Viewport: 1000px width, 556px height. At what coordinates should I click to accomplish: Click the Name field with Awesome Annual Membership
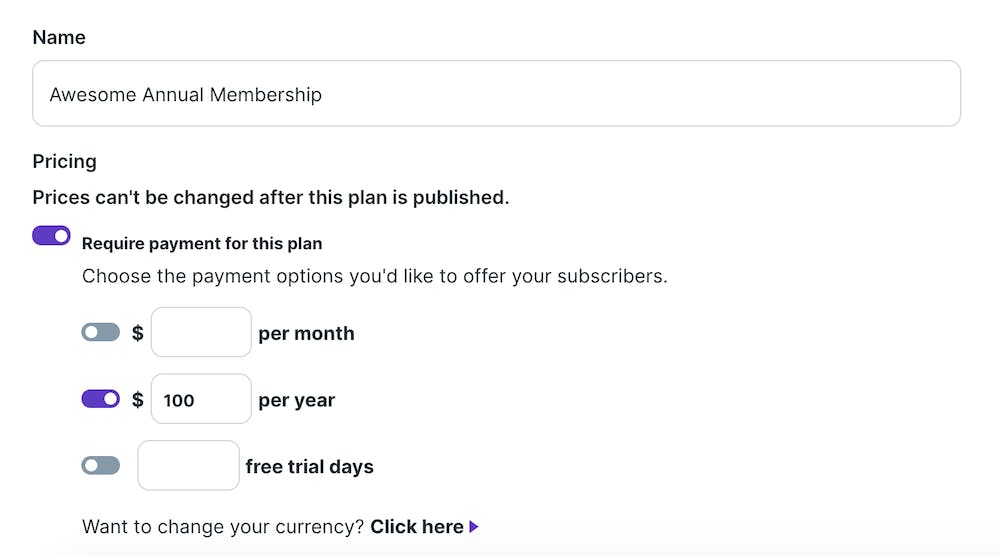point(496,94)
